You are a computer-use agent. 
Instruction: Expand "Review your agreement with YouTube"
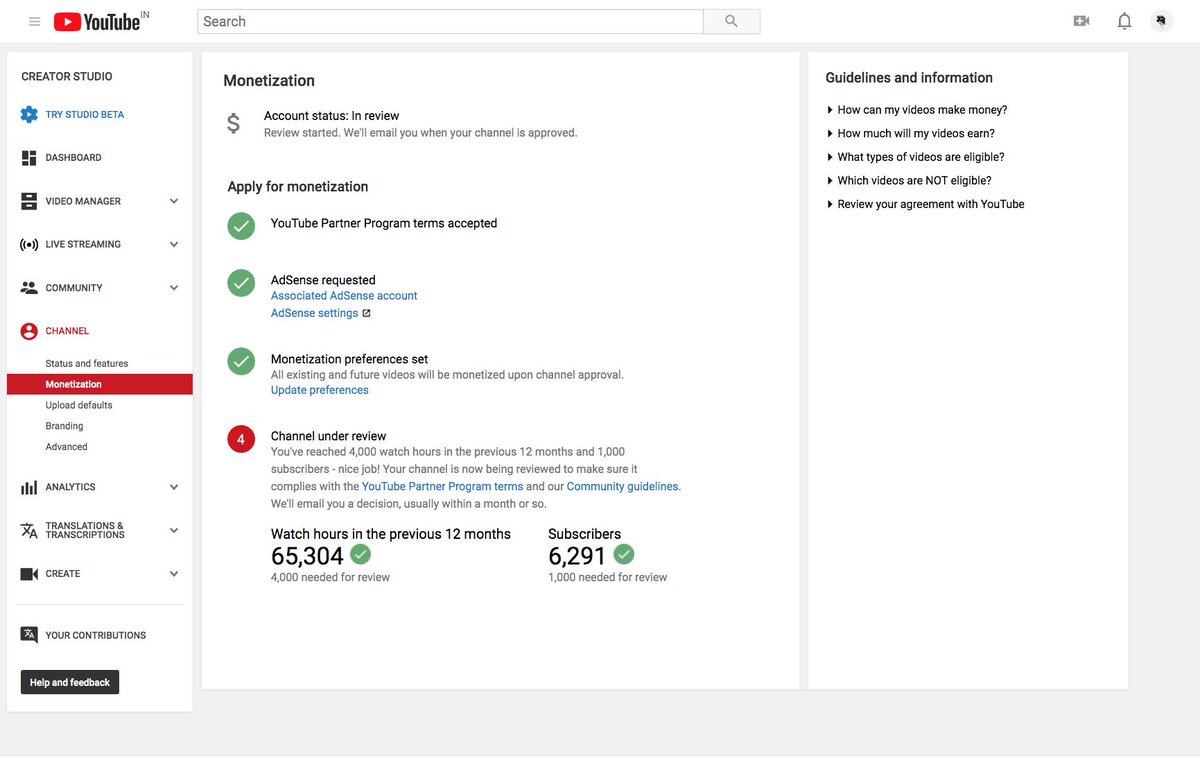pos(925,204)
